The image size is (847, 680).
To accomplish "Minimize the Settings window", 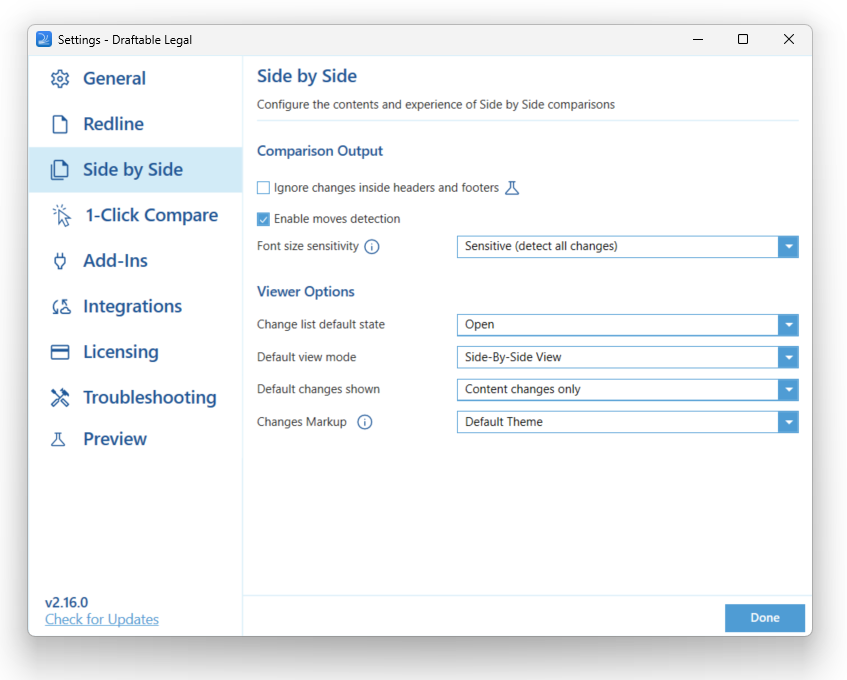I will (x=698, y=39).
